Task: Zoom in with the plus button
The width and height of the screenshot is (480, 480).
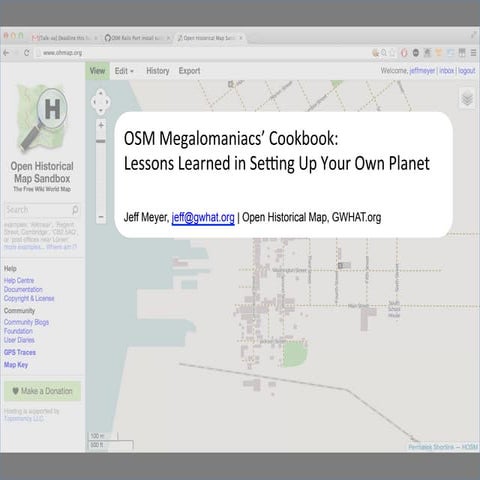Action: [101, 125]
